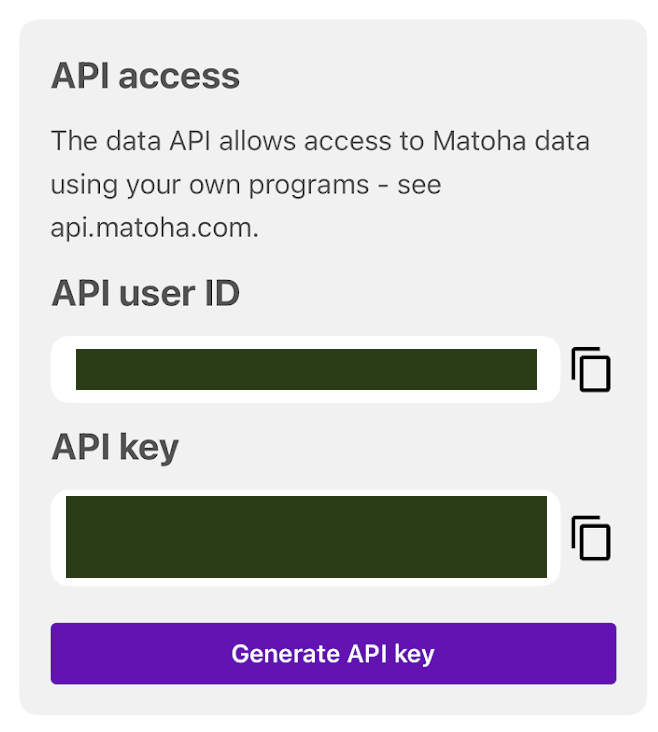
Task: Click the API user ID label
Action: tap(145, 294)
